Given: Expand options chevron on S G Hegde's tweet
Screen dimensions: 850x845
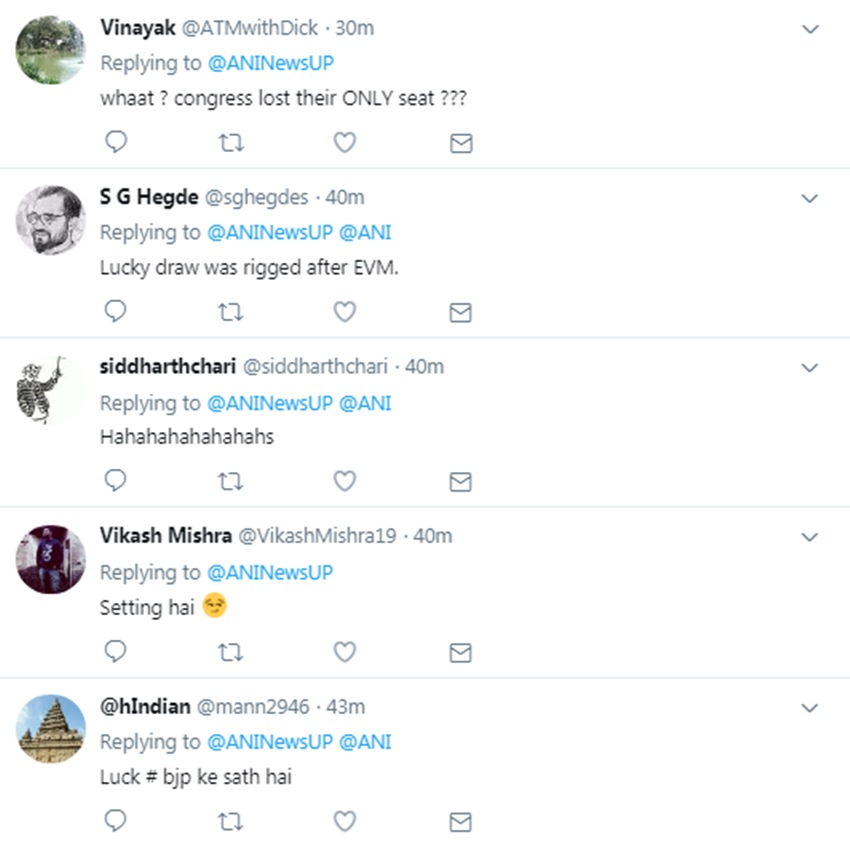Looking at the screenshot, I should click(x=810, y=199).
